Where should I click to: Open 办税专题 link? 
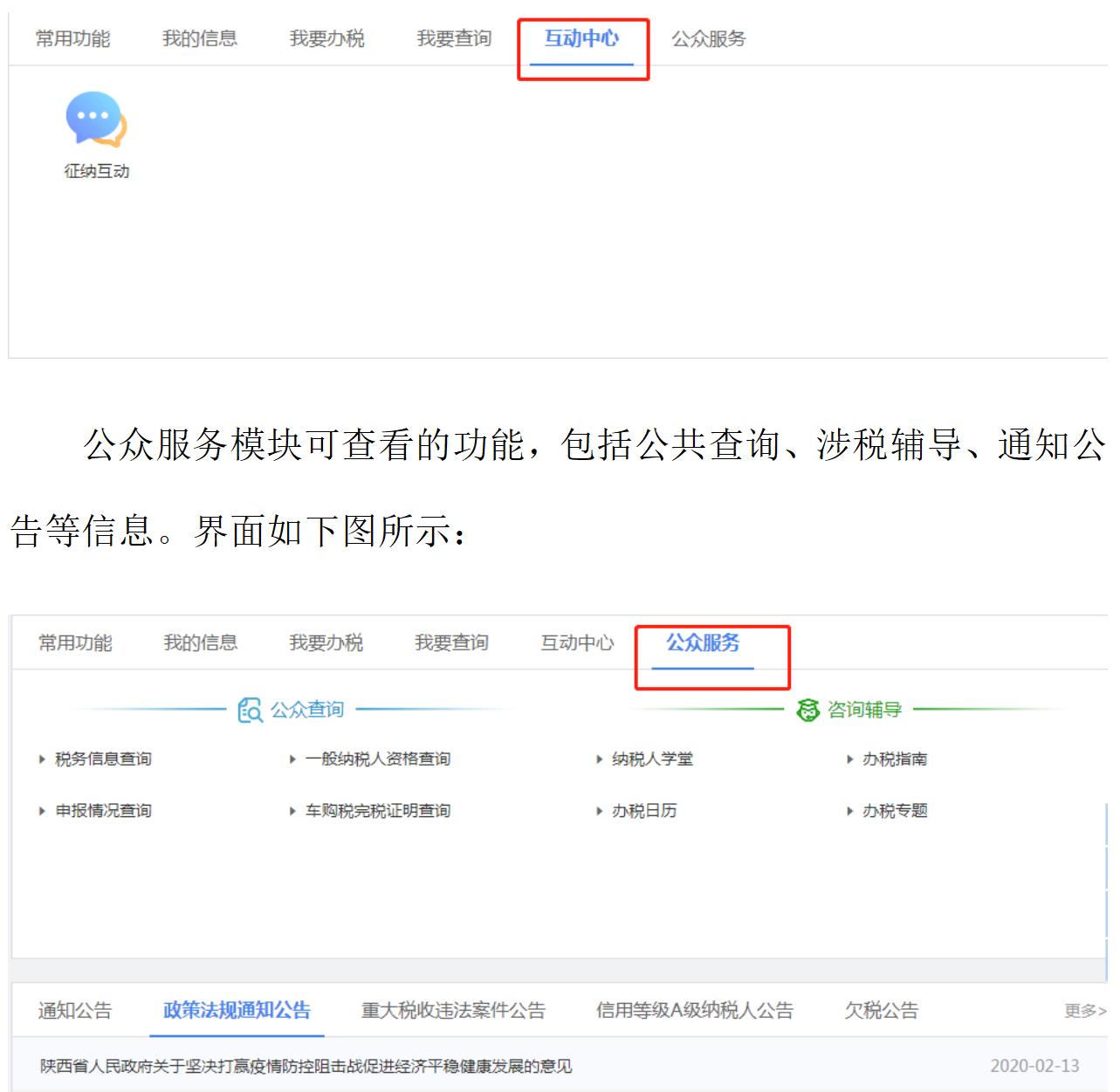895,811
